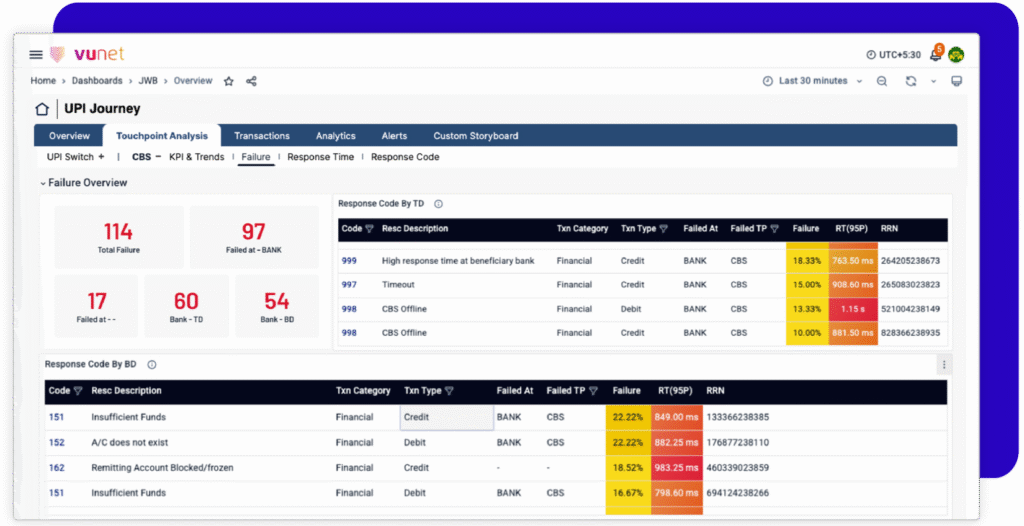This screenshot has width=1024, height=526.
Task: Click the refresh dashboard icon
Action: [911, 81]
